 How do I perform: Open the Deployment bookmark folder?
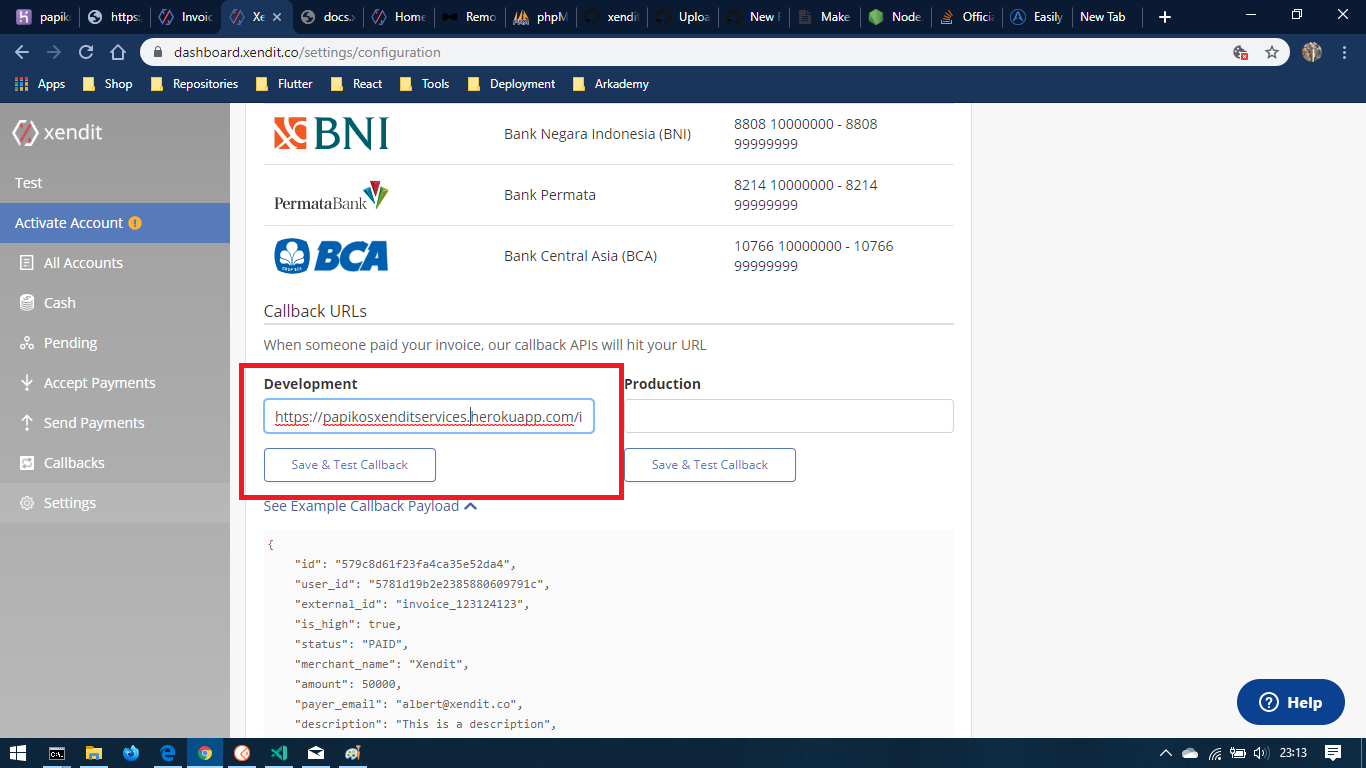(x=511, y=84)
